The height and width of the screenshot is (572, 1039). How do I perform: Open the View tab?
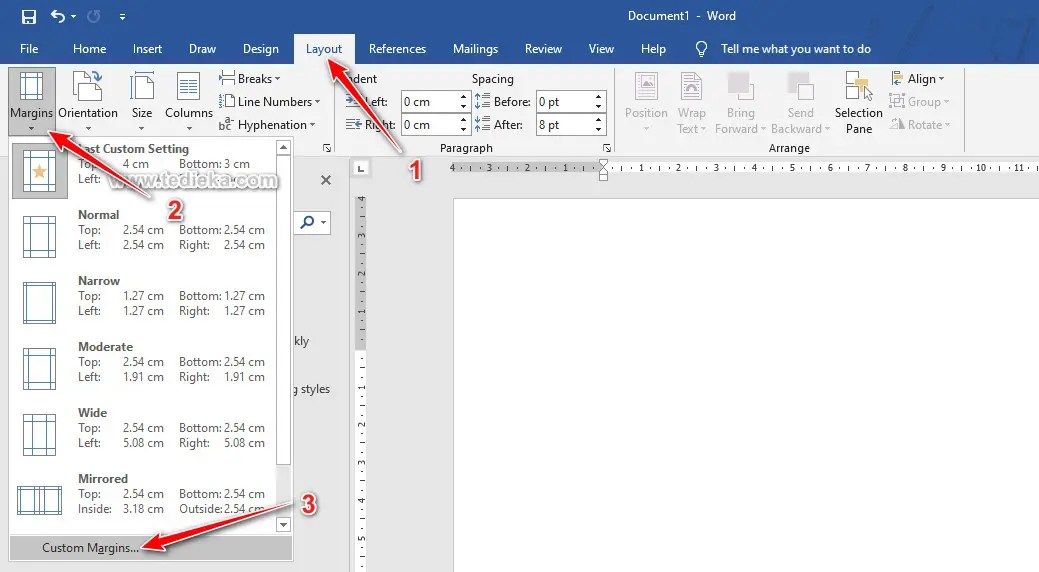click(601, 49)
